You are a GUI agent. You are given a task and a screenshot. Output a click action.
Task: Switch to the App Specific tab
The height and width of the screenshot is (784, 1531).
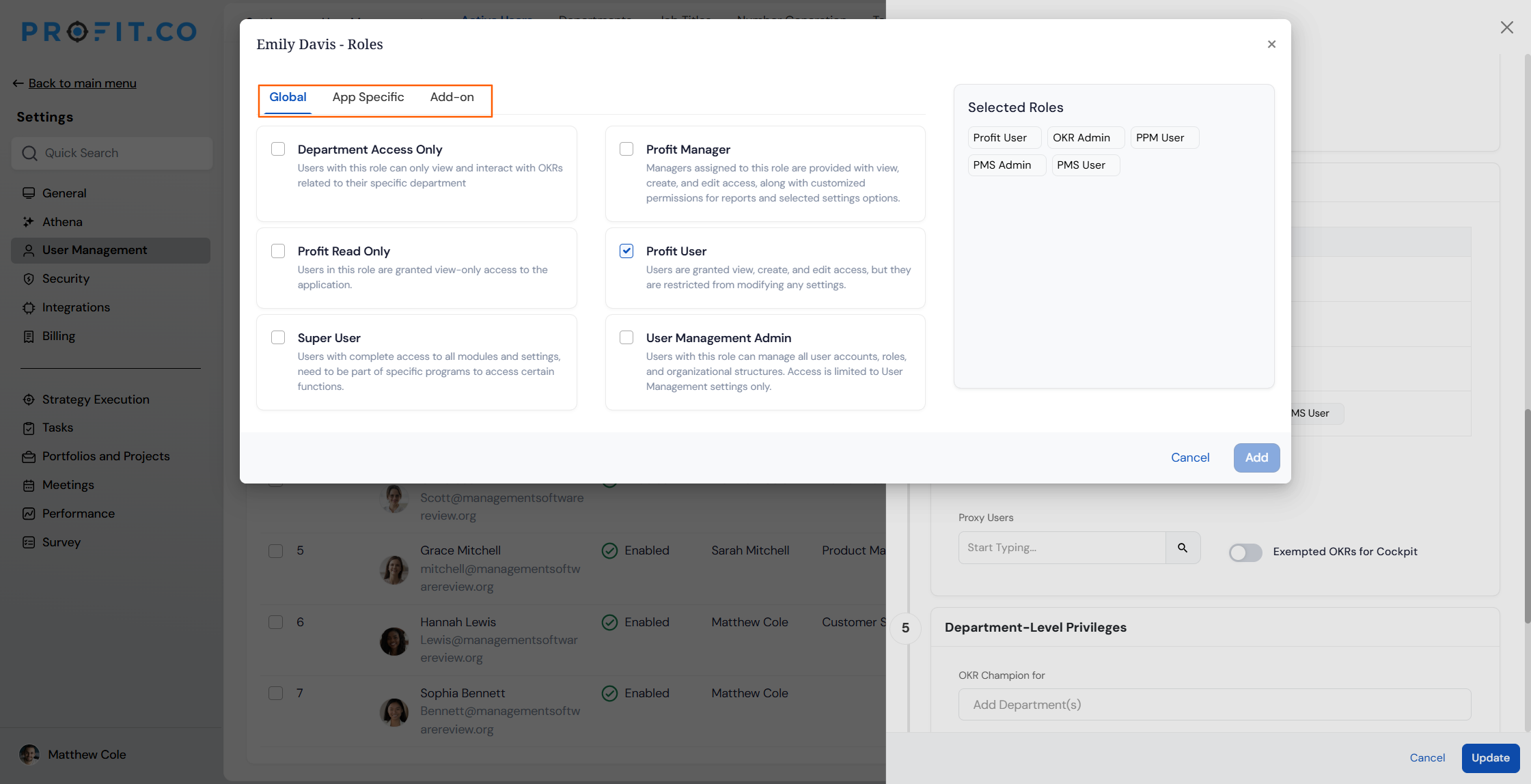pos(368,97)
